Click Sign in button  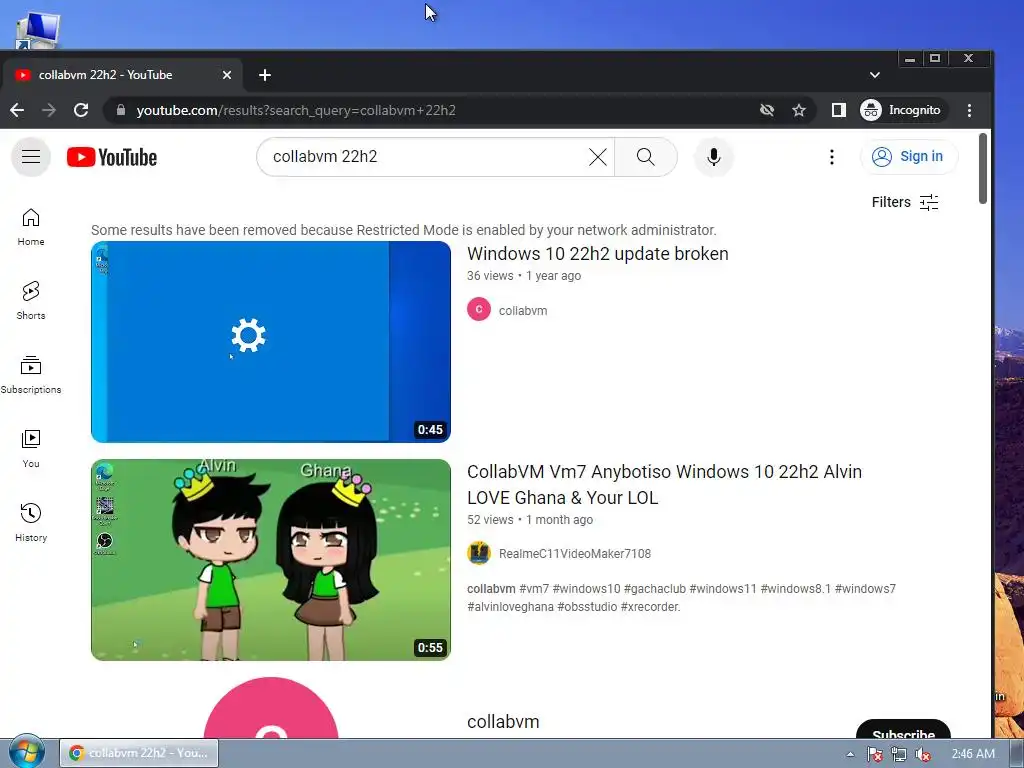909,157
